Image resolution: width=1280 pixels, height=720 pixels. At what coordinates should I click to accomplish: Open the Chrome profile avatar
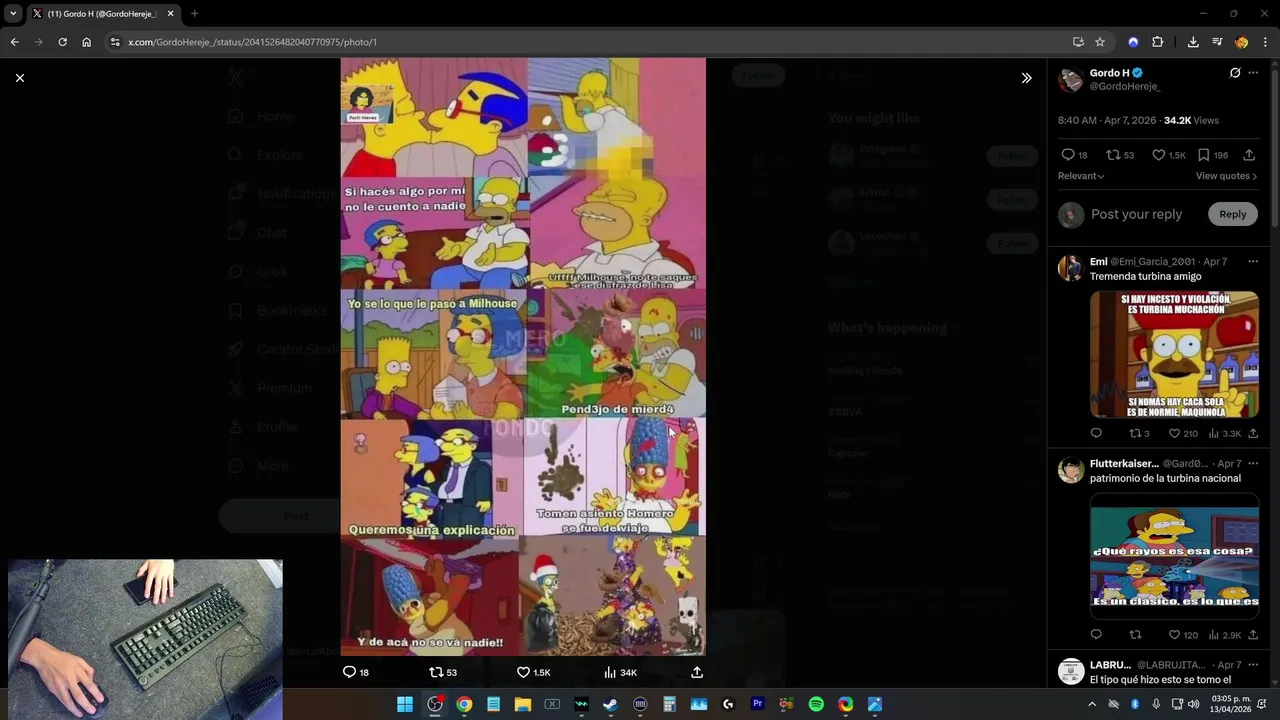[x=1242, y=42]
